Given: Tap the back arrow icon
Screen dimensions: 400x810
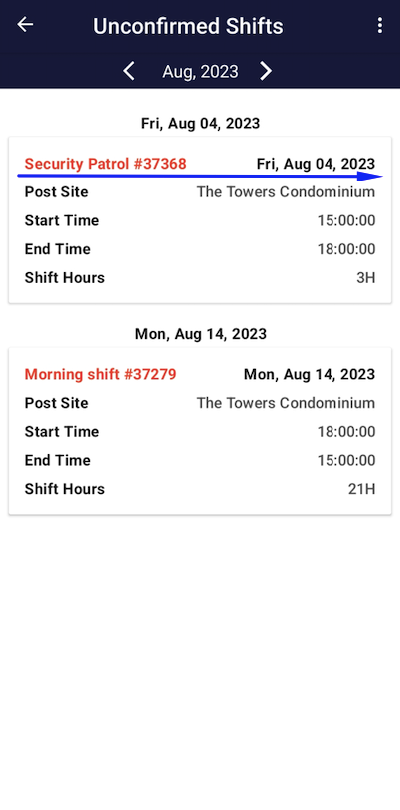Looking at the screenshot, I should point(25,24).
